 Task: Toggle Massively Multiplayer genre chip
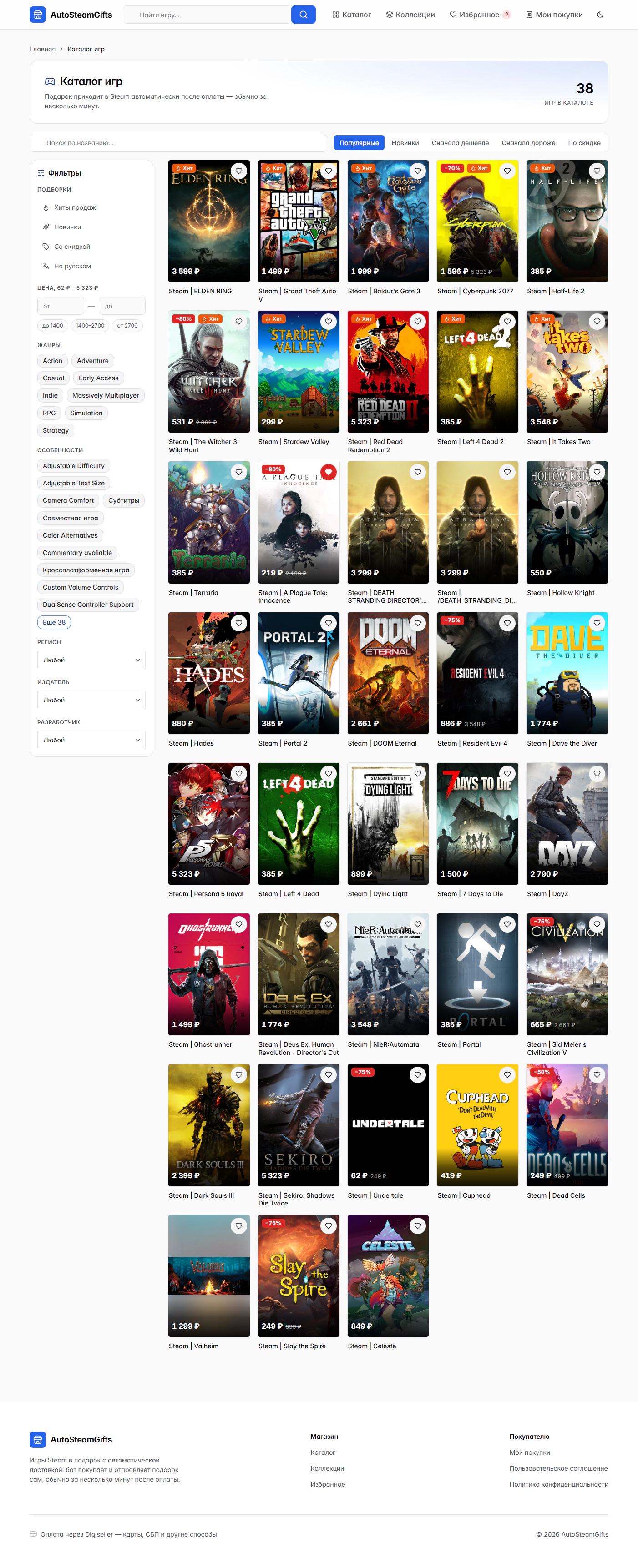(105, 395)
